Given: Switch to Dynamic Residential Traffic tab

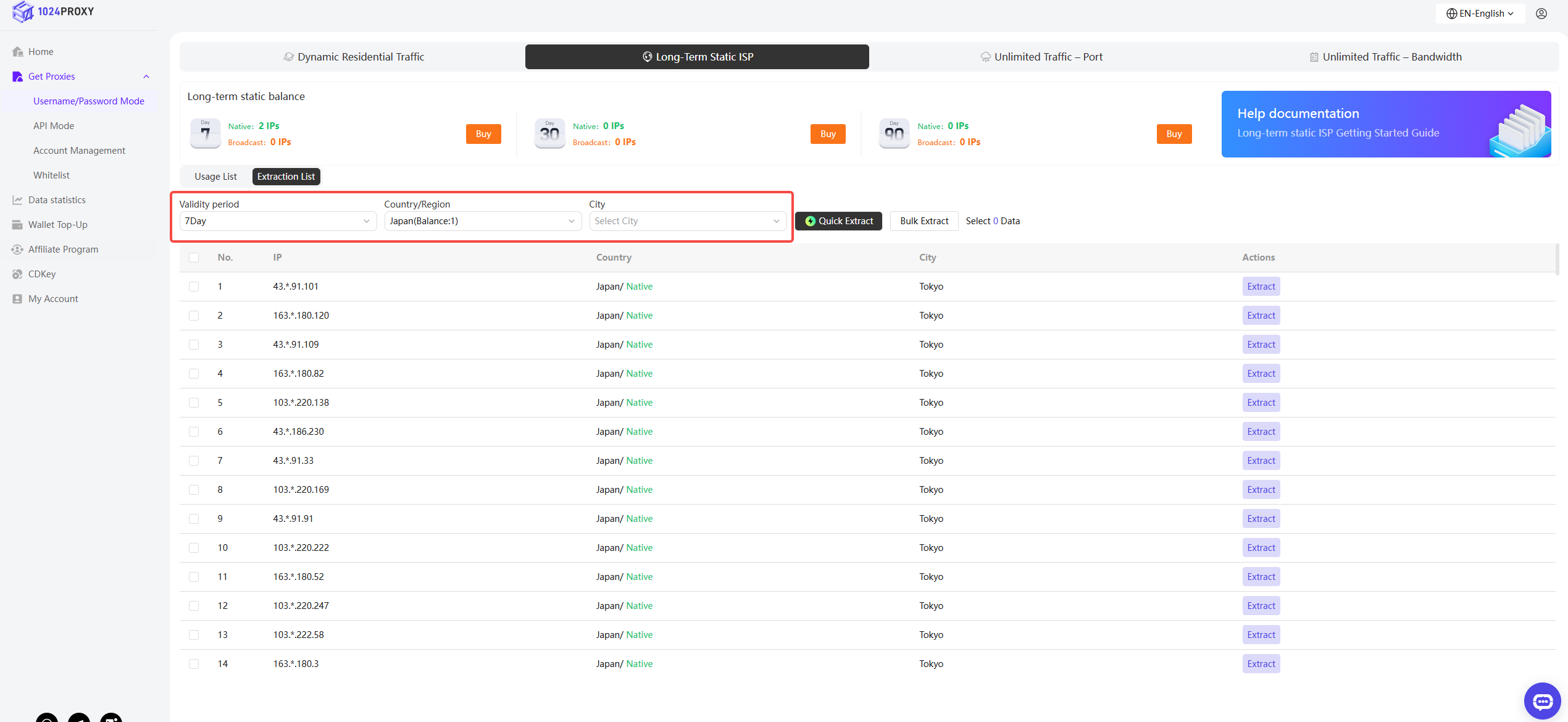Looking at the screenshot, I should [x=353, y=57].
